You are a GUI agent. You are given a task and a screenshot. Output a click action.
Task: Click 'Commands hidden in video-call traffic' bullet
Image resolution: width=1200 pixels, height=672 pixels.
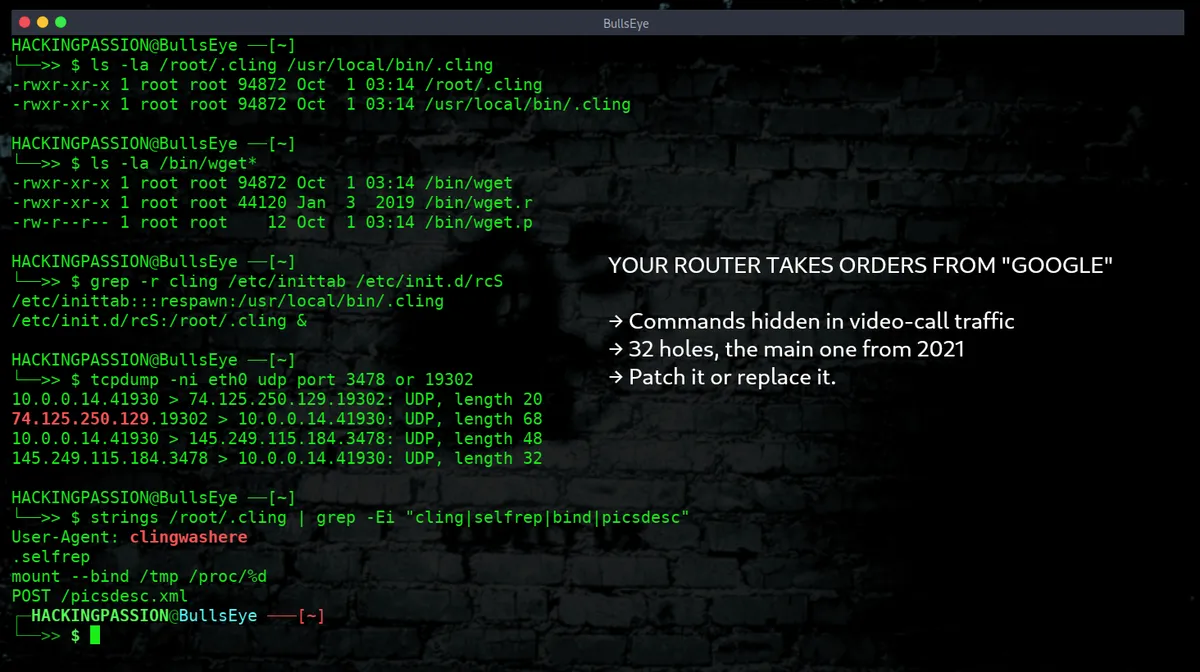pos(811,322)
